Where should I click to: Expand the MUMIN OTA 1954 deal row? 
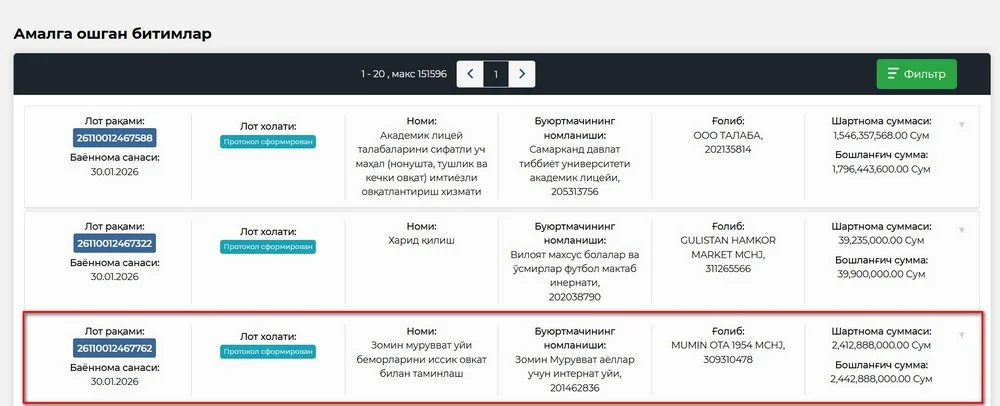pos(961,335)
